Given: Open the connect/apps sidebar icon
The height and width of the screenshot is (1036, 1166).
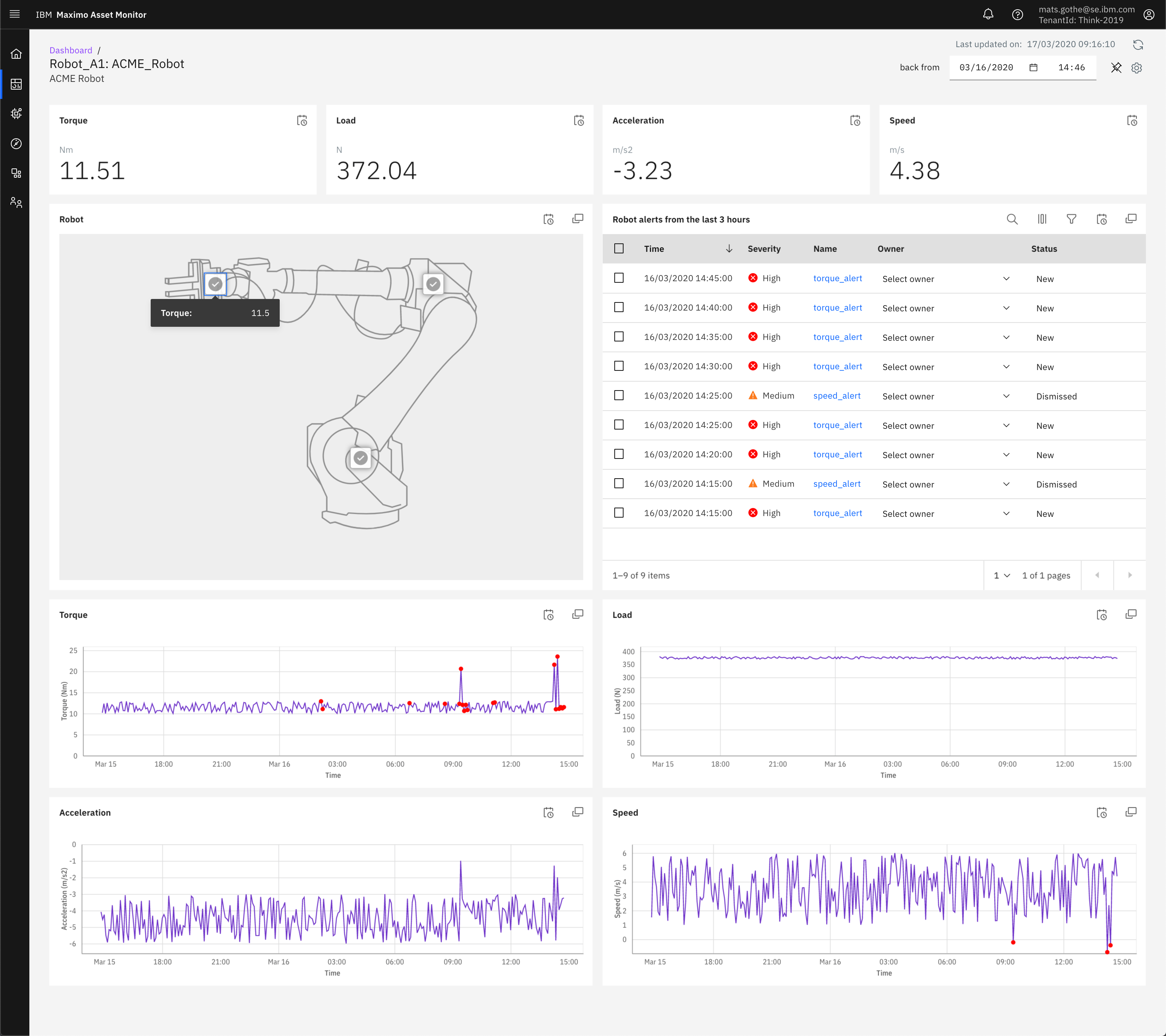Looking at the screenshot, I should [x=16, y=173].
